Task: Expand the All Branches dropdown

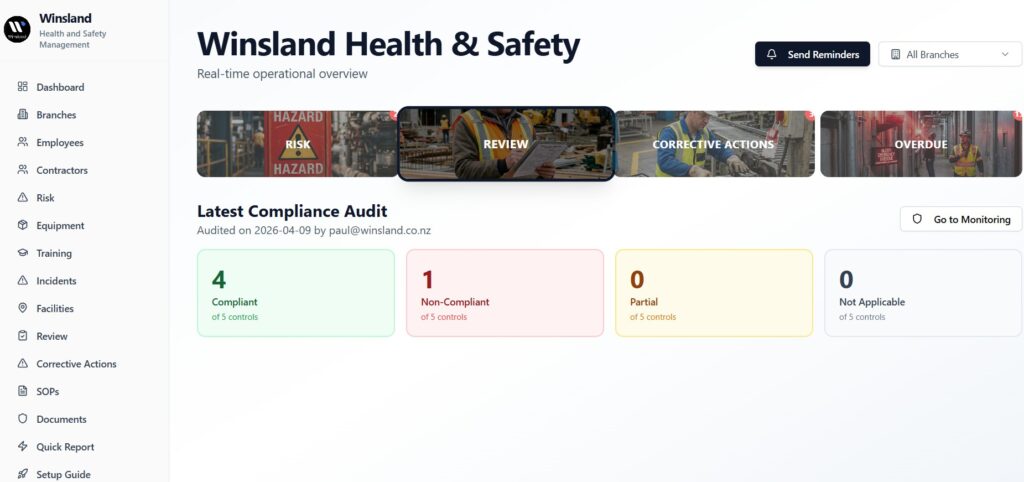Action: click(948, 55)
